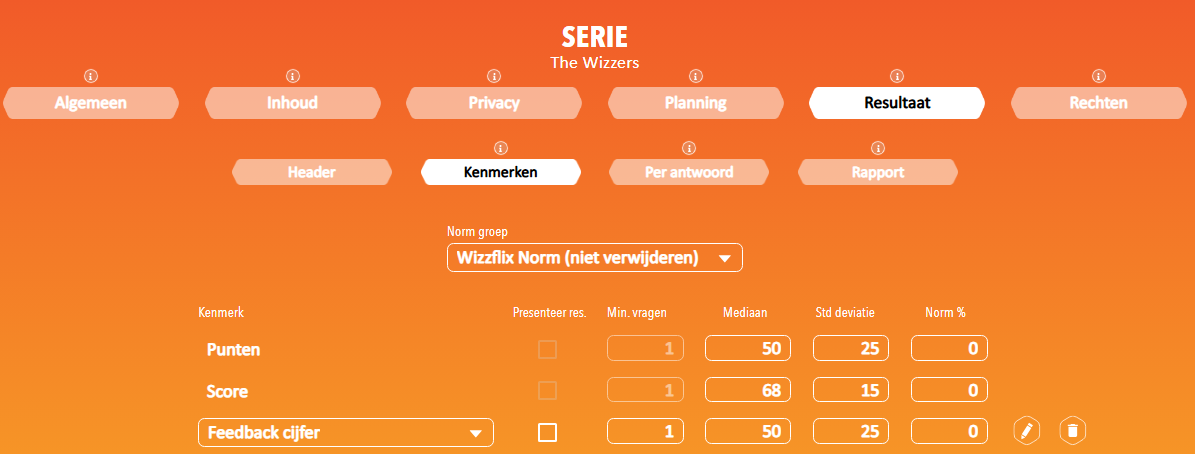Toggle Presenteer res. checkbox for Feedback cijfer
Viewport: 1195px width, 454px height.
[547, 433]
